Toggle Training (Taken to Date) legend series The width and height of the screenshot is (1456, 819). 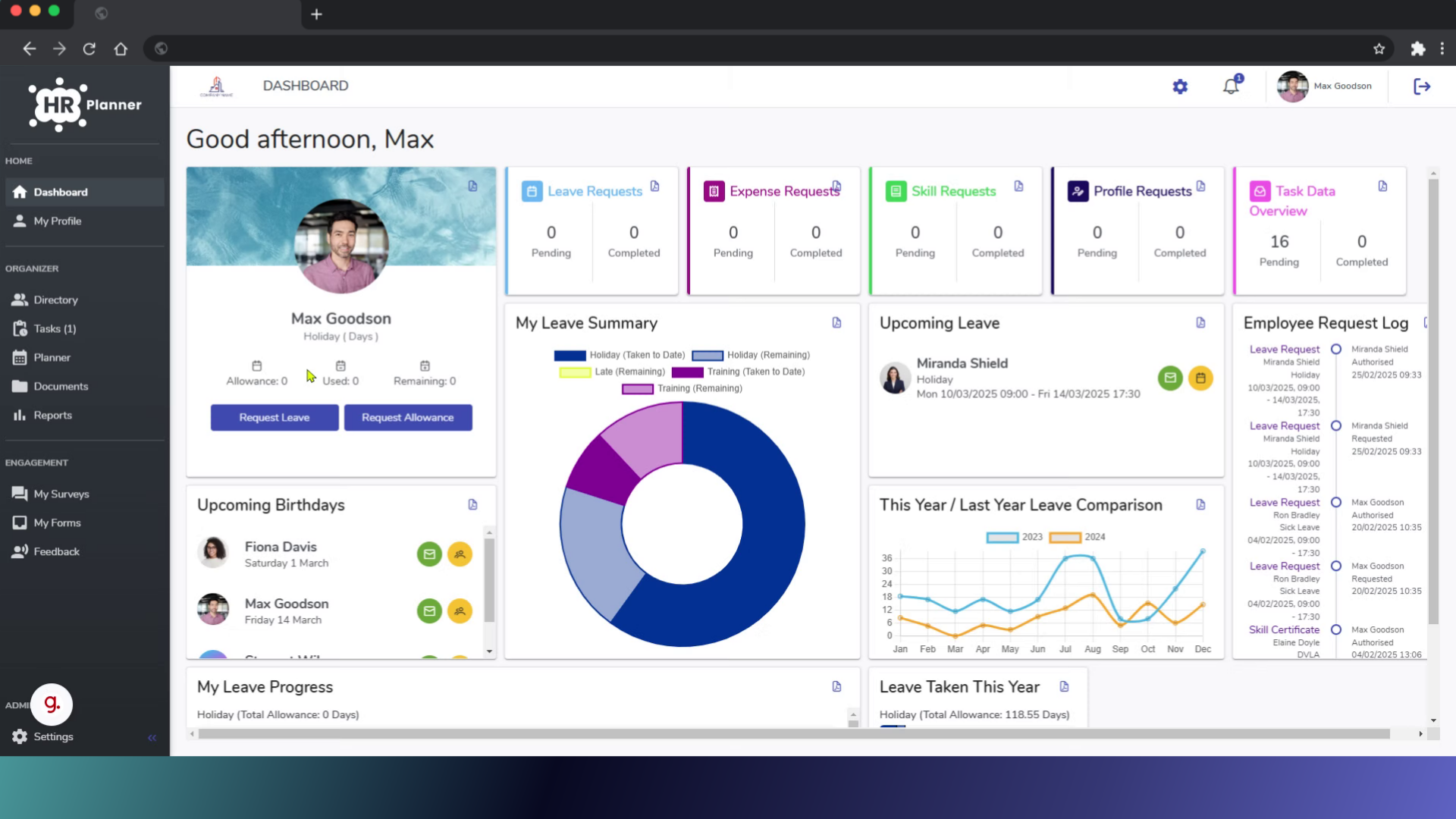[738, 372]
